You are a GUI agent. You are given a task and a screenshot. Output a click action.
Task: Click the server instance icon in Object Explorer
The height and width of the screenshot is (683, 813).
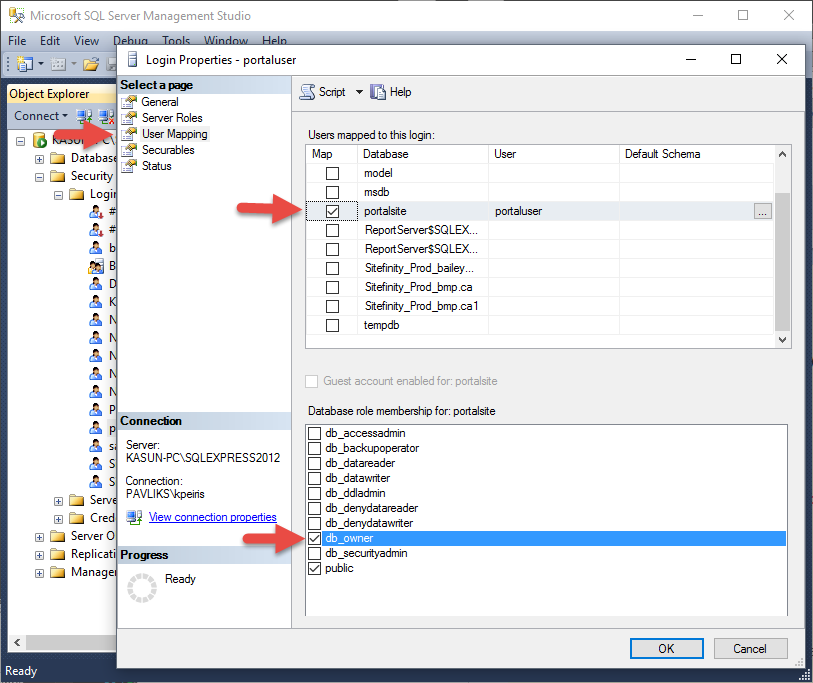(x=40, y=140)
